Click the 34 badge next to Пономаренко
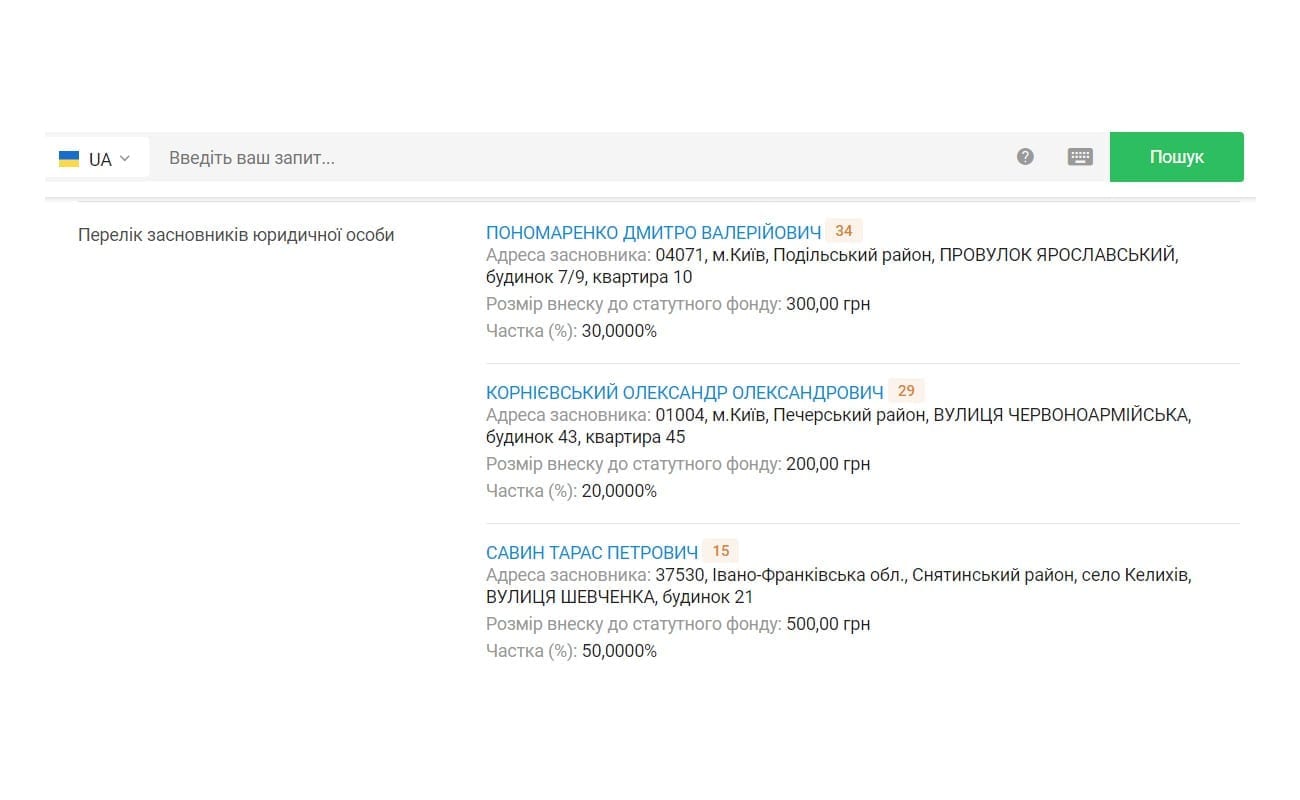This screenshot has height=800, width=1300. pyautogui.click(x=844, y=231)
